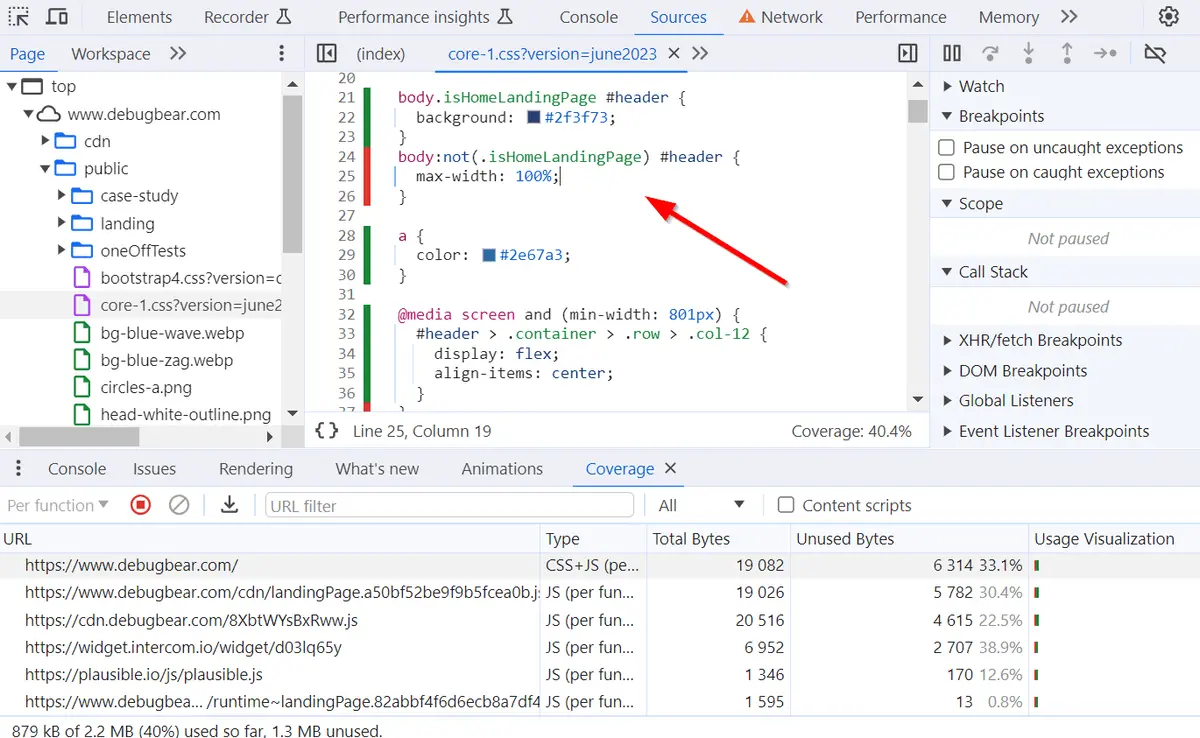Pretty print the source with braces icon
Screen dimensions: 1200x738
coord(326,431)
